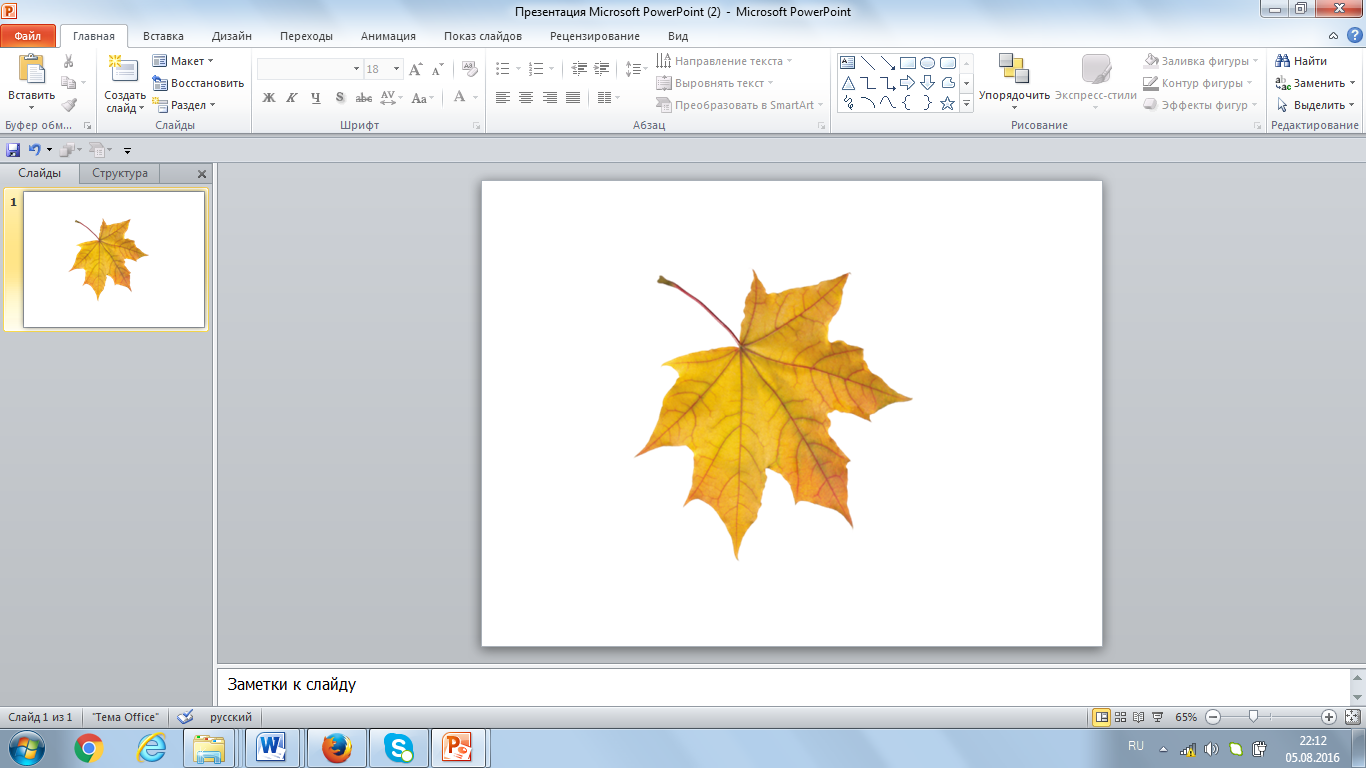
Task: Start the slide show from status bar icon
Action: pyautogui.click(x=1157, y=717)
